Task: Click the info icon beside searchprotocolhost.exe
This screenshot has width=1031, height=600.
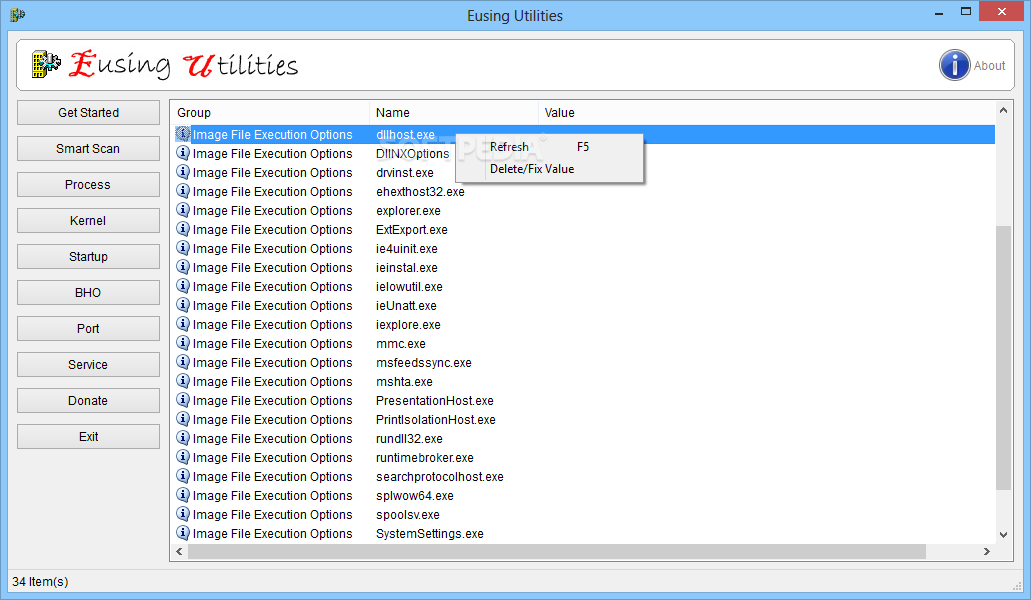Action: 183,477
